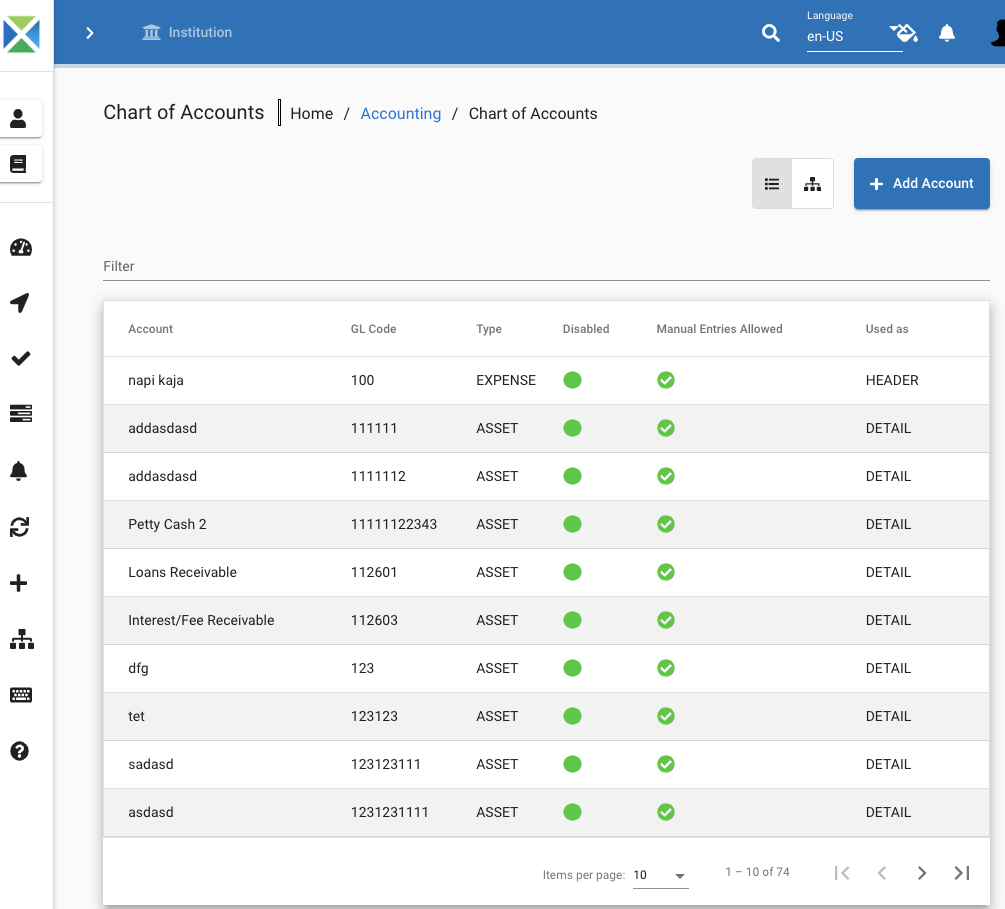The width and height of the screenshot is (1005, 909).
Task: Open the server list icon in sidebar
Action: [20, 414]
